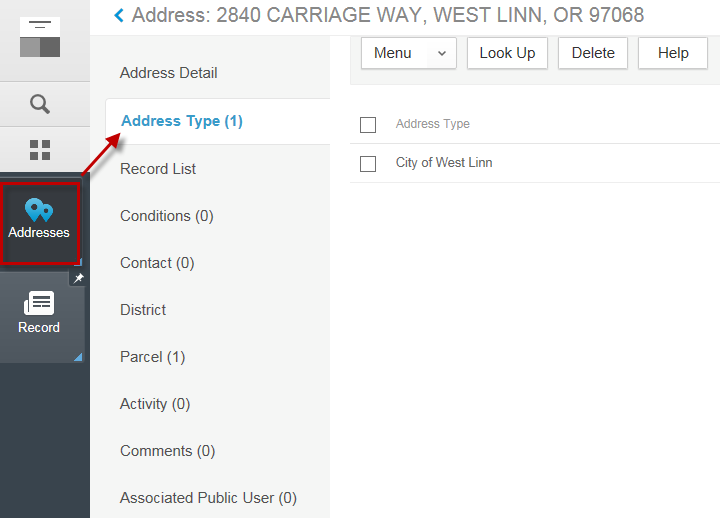Viewport: 720px width, 518px height.
Task: Open the search magnifier icon
Action: pos(40,104)
